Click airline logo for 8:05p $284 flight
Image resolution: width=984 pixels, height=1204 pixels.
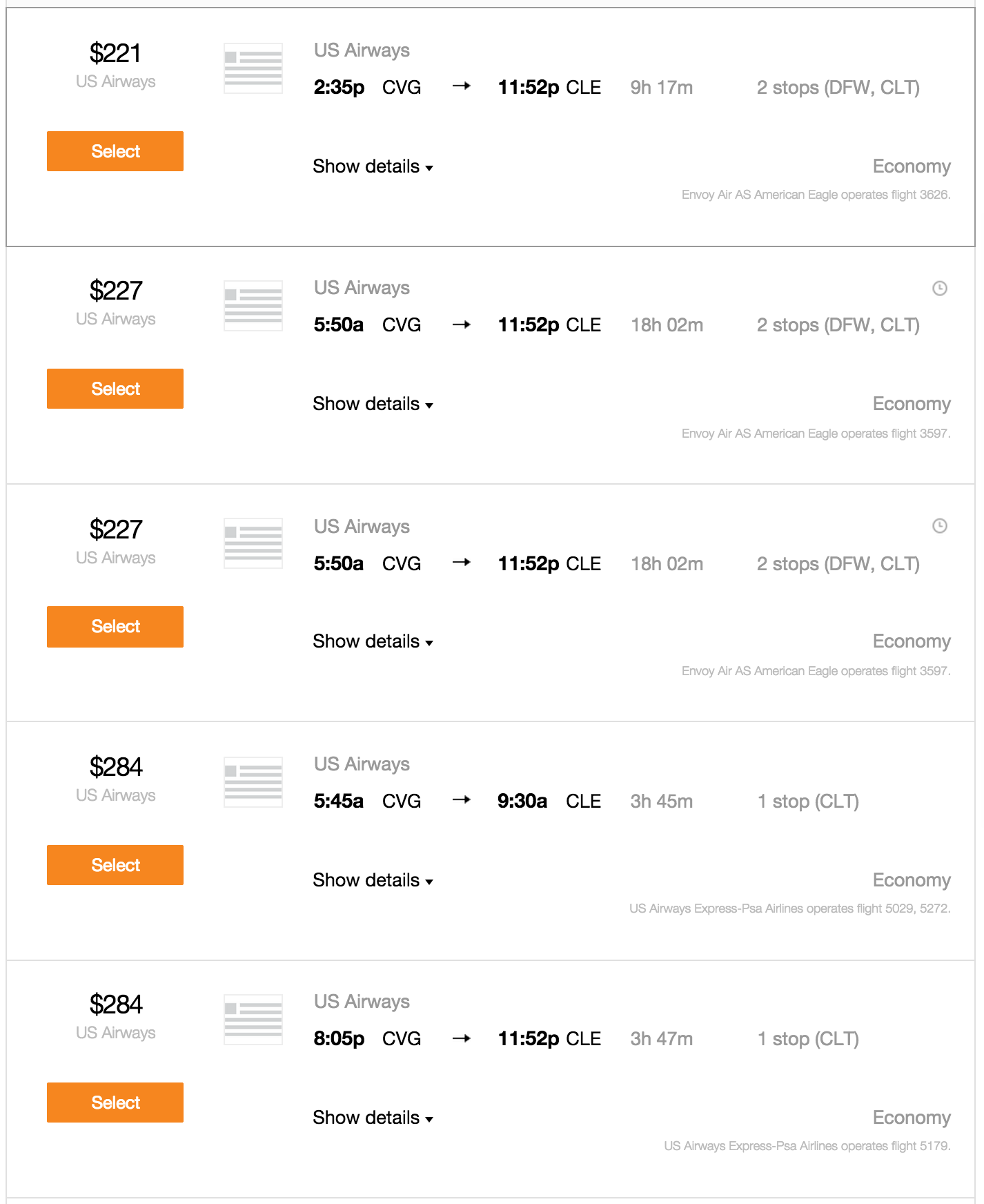(253, 1020)
